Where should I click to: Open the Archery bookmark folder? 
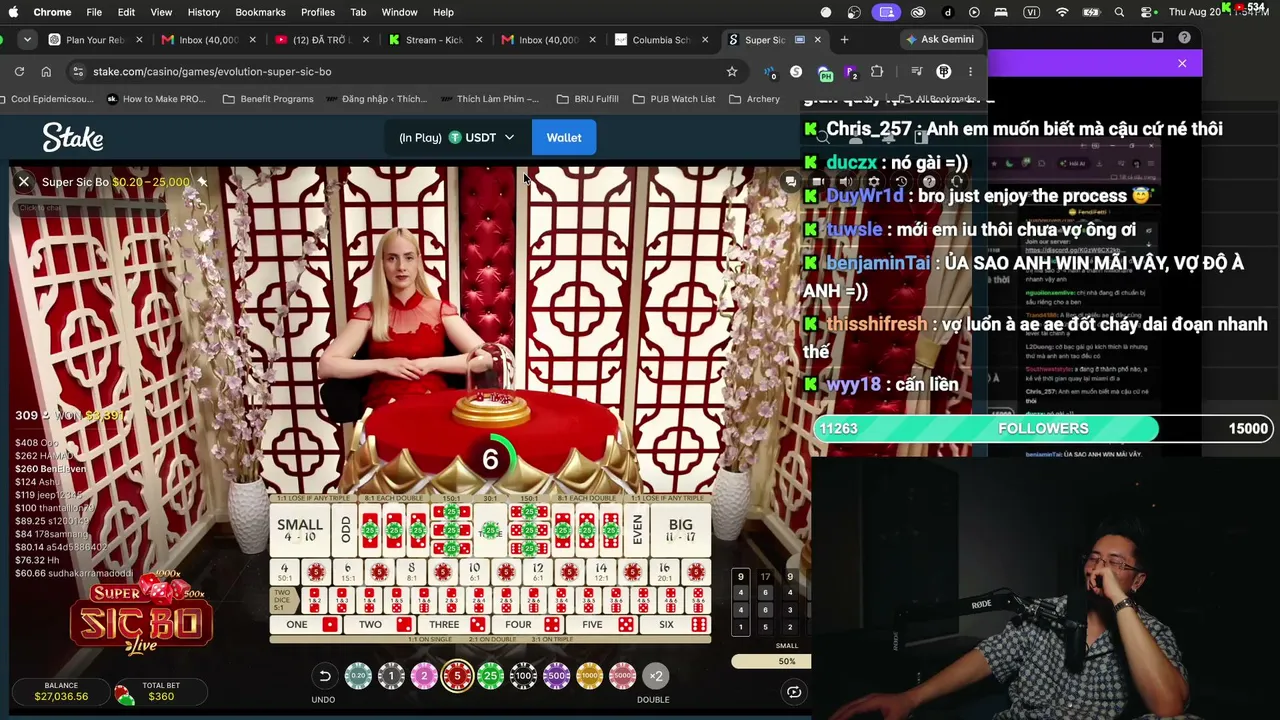pyautogui.click(x=755, y=99)
